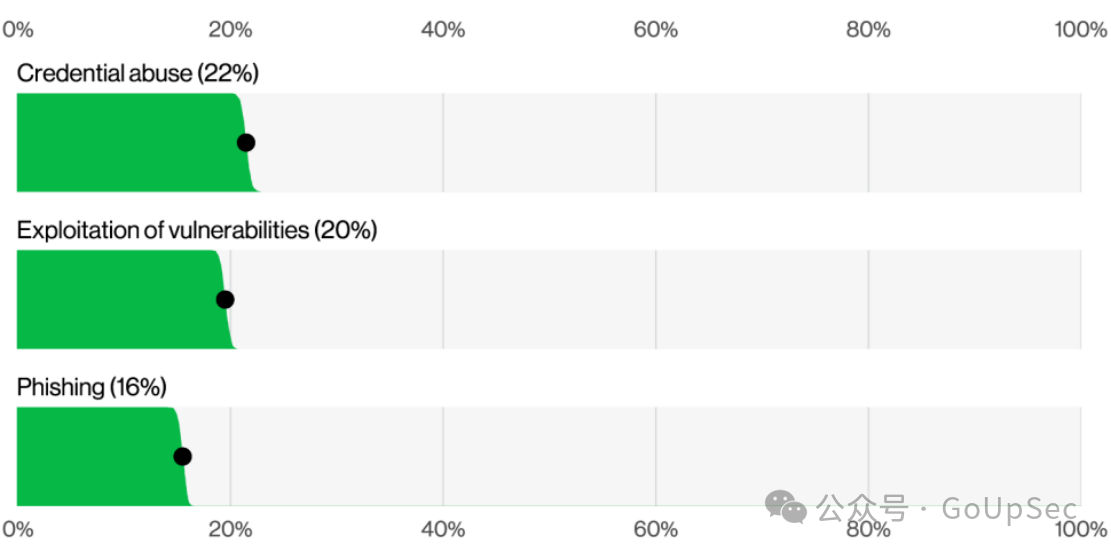Click the top axis 80% label
Screen dimensions: 1111x552
pos(868,30)
